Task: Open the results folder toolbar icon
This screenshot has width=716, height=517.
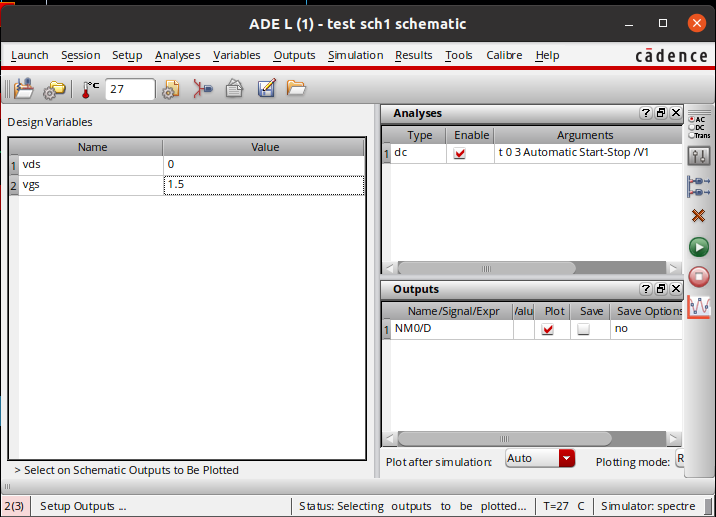Action: point(296,87)
